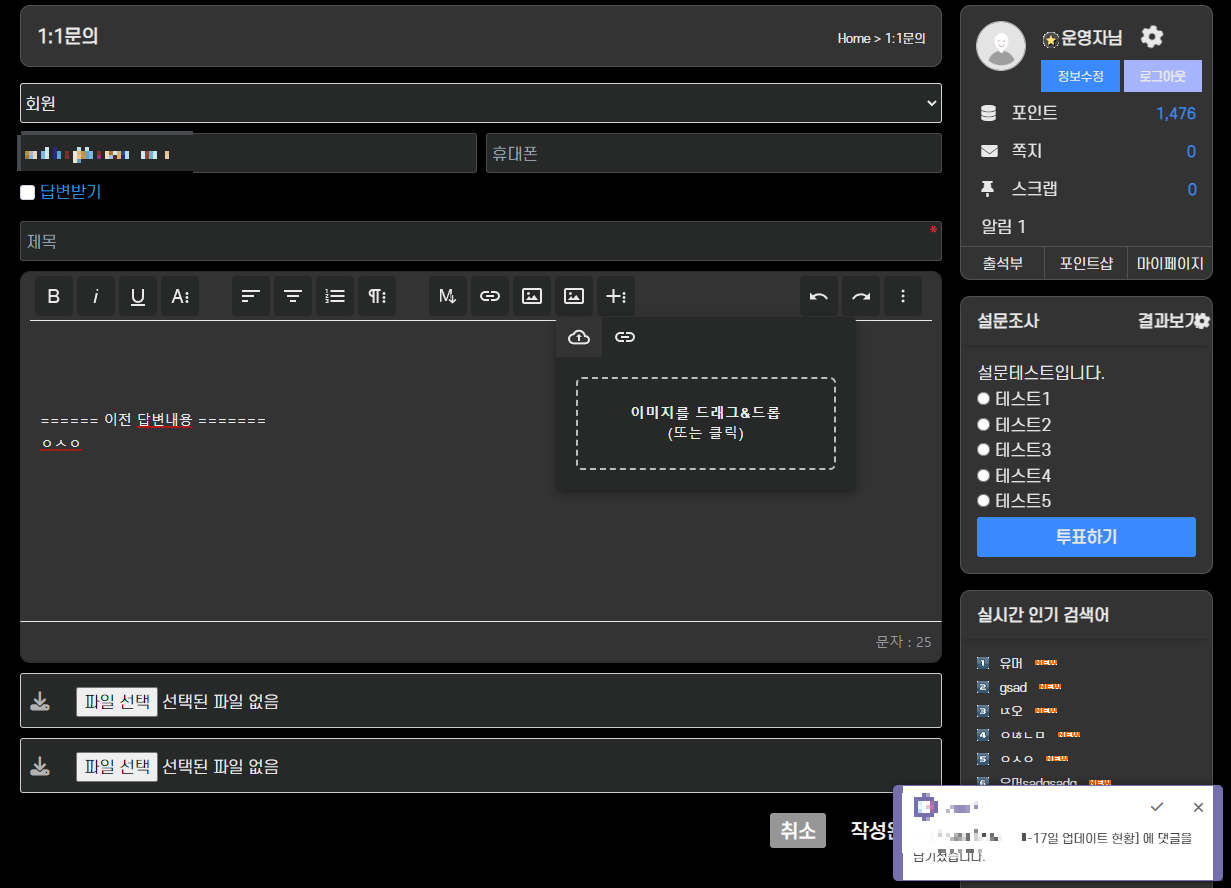1231x888 pixels.
Task: Click the image drag-and-drop upload area
Action: [x=705, y=423]
